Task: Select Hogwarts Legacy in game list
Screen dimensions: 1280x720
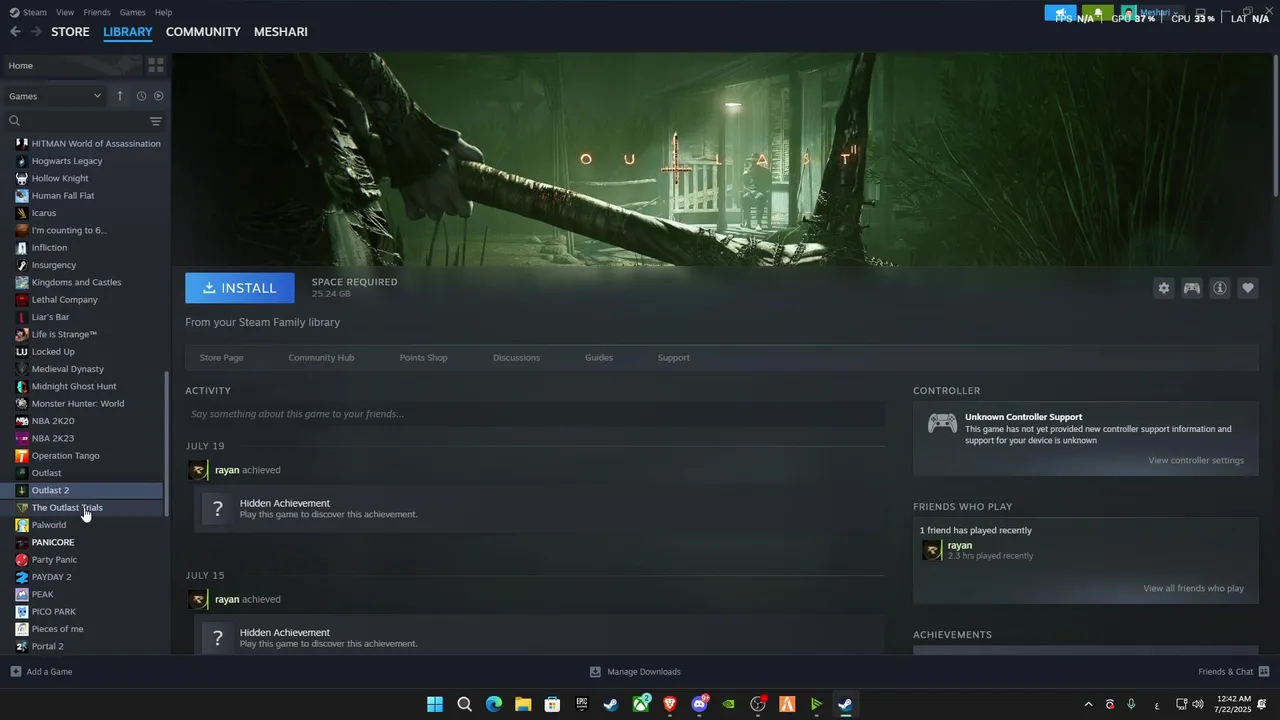Action: pos(67,161)
